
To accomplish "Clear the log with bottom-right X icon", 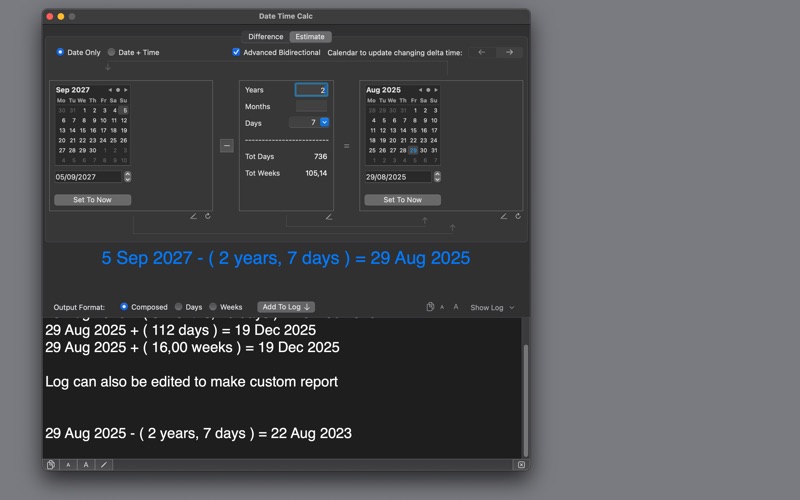I will click(521, 465).
